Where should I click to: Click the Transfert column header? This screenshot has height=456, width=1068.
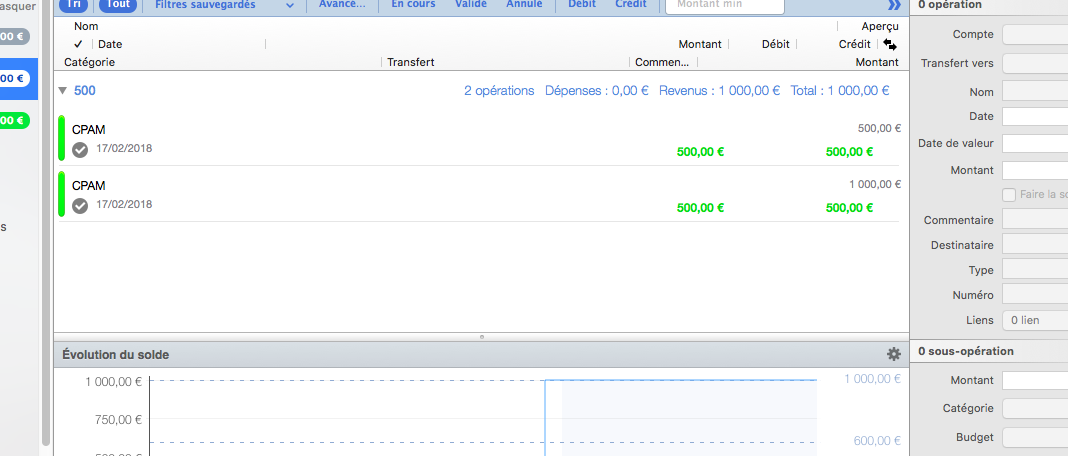(411, 62)
